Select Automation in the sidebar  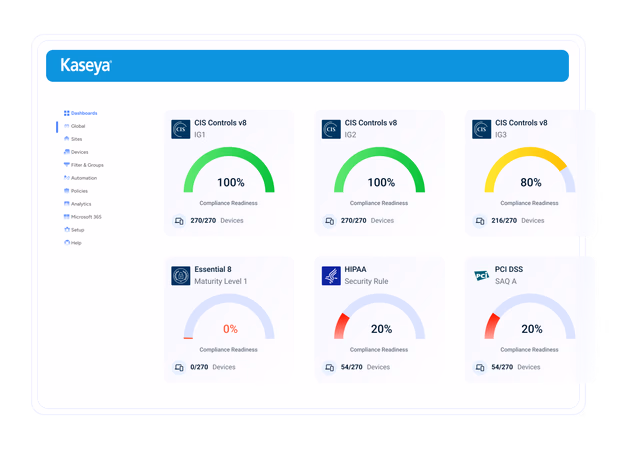tap(80, 178)
